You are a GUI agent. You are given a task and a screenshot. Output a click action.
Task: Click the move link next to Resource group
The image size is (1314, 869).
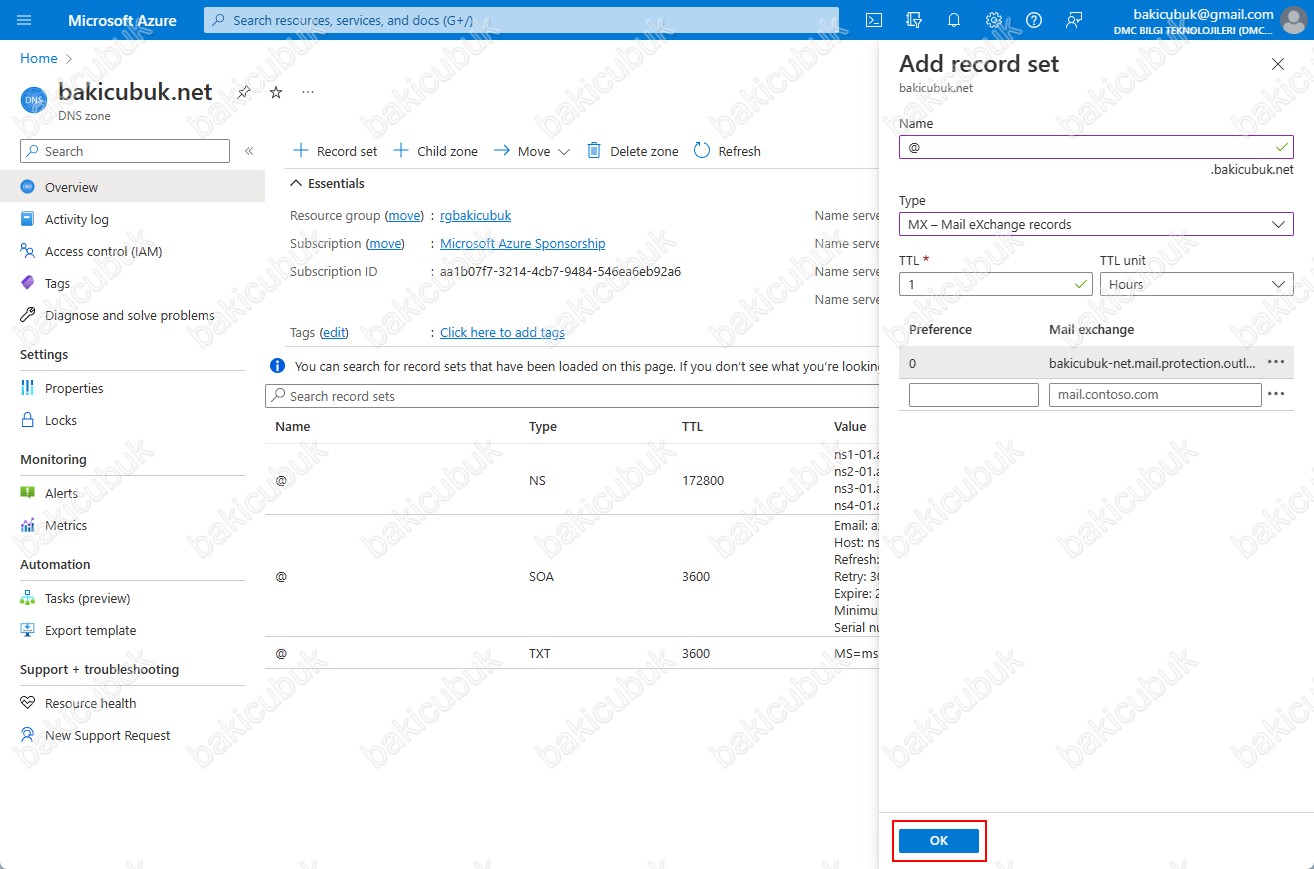(405, 215)
